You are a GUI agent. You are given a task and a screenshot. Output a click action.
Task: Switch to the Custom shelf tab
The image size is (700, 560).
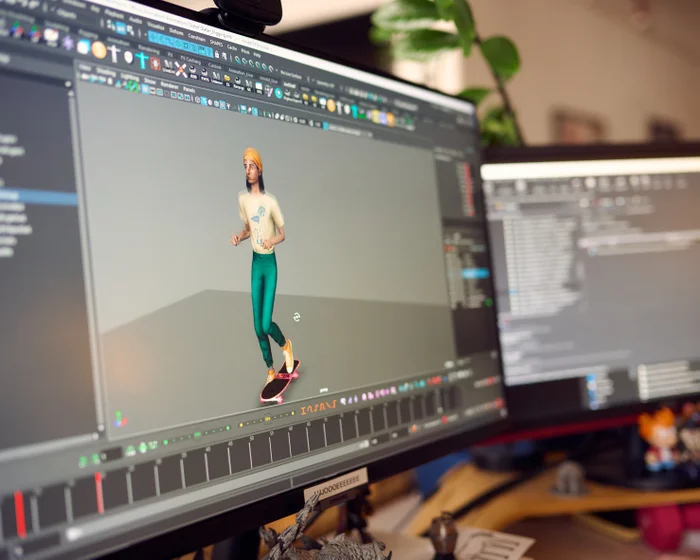coord(215,66)
